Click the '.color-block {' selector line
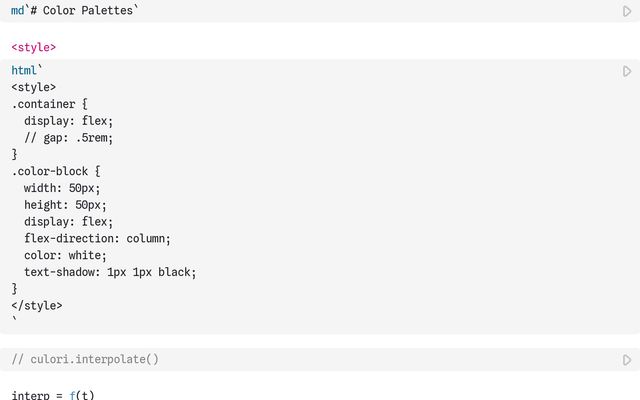640x400 pixels. tap(56, 171)
